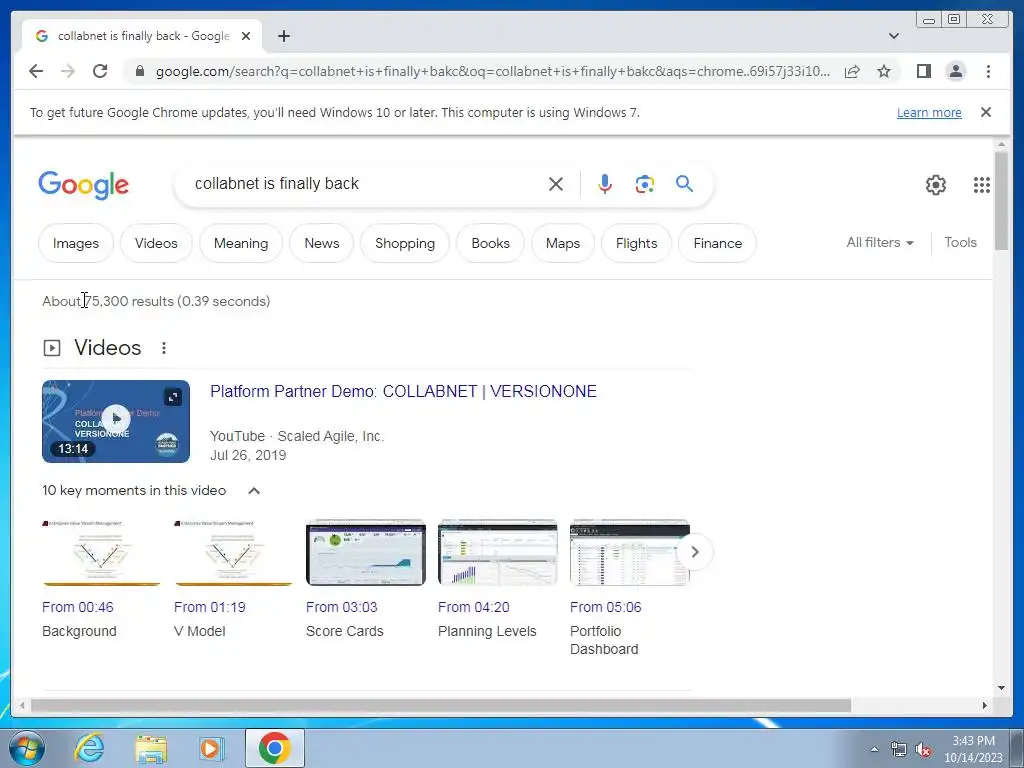Launch Internet Explorer from taskbar
The width and height of the screenshot is (1024, 768).
[x=89, y=748]
